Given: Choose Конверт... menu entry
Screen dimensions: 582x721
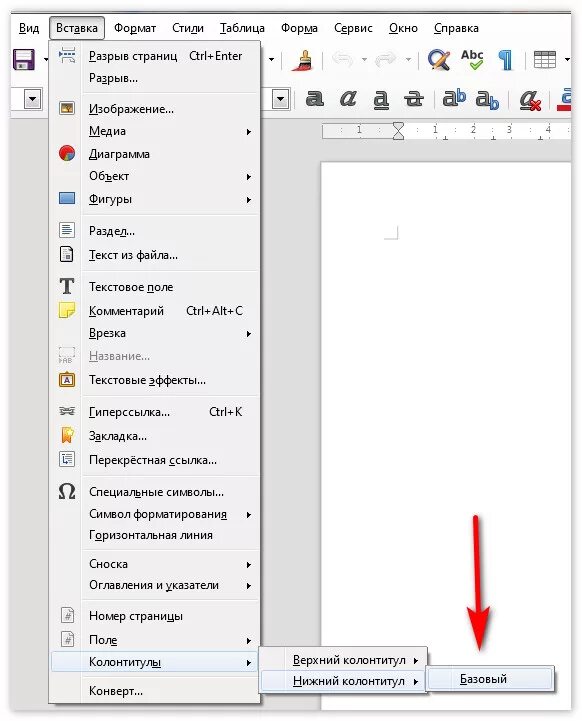Looking at the screenshot, I should (155, 691).
